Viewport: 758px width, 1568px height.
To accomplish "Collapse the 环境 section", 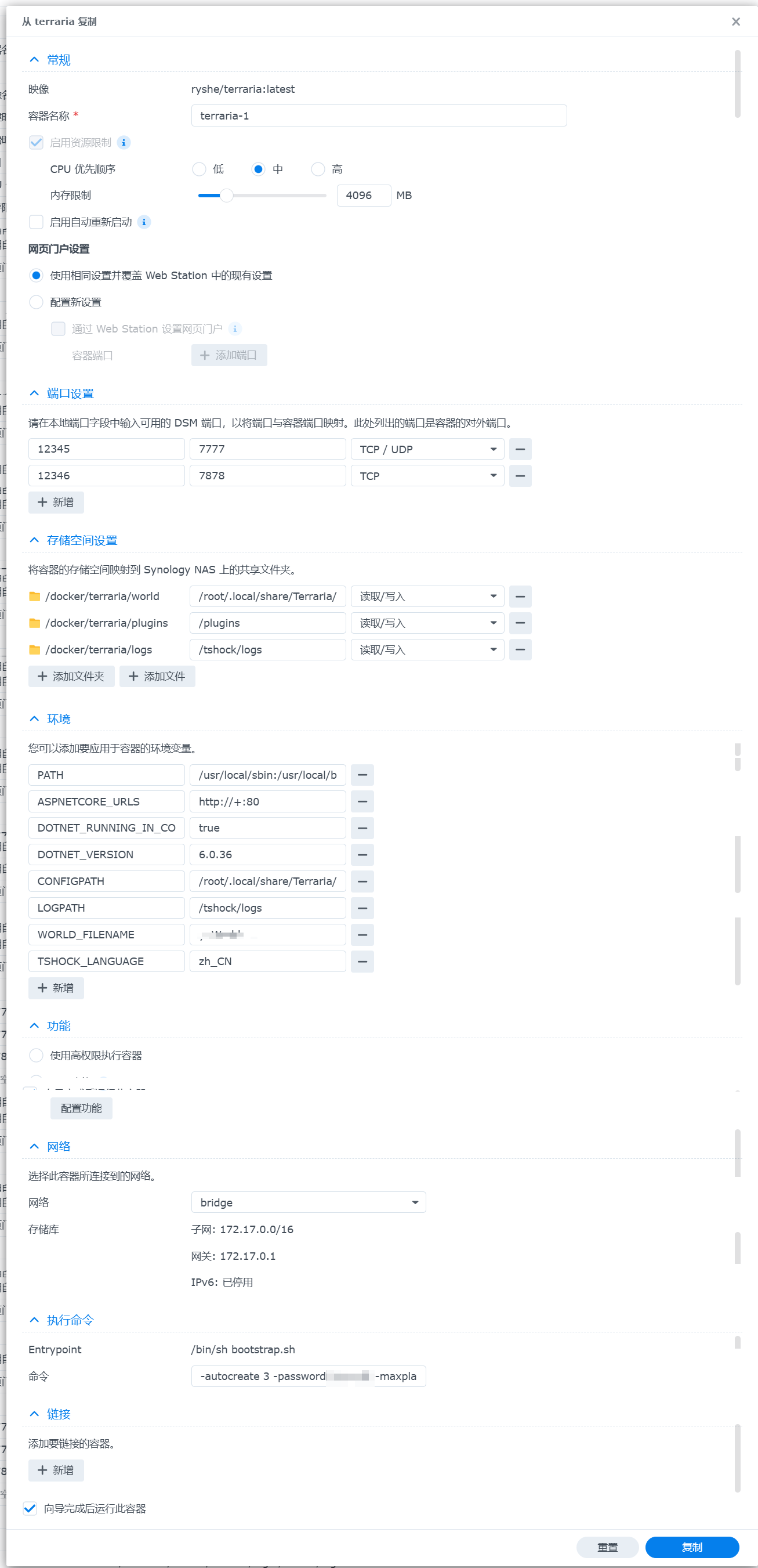I will pyautogui.click(x=35, y=719).
